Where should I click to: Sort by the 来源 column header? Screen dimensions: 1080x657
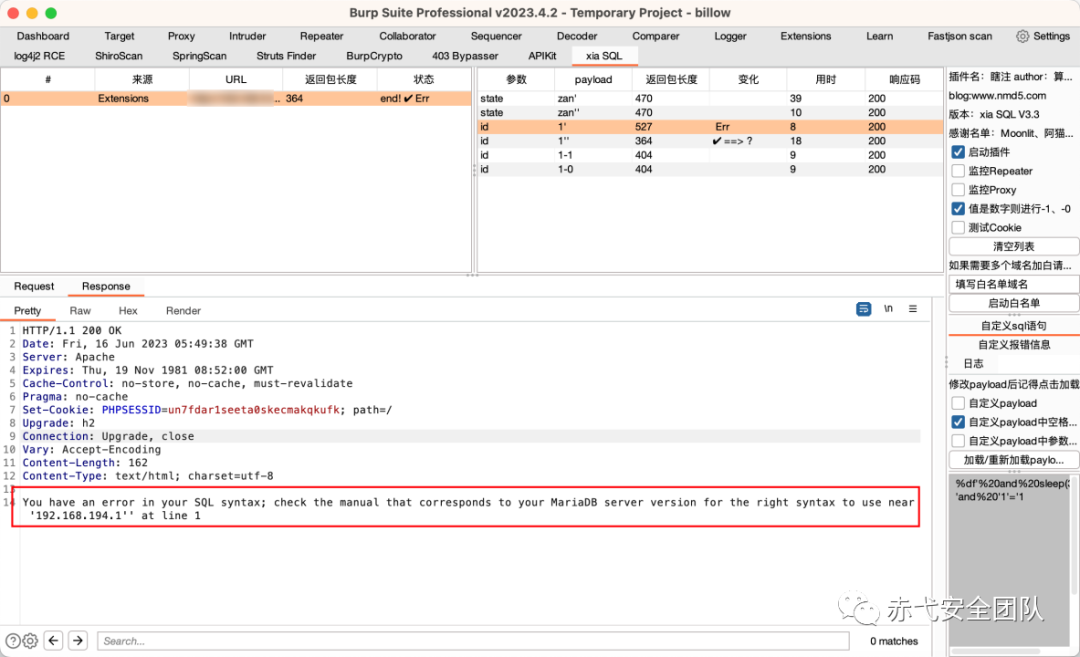pos(142,79)
